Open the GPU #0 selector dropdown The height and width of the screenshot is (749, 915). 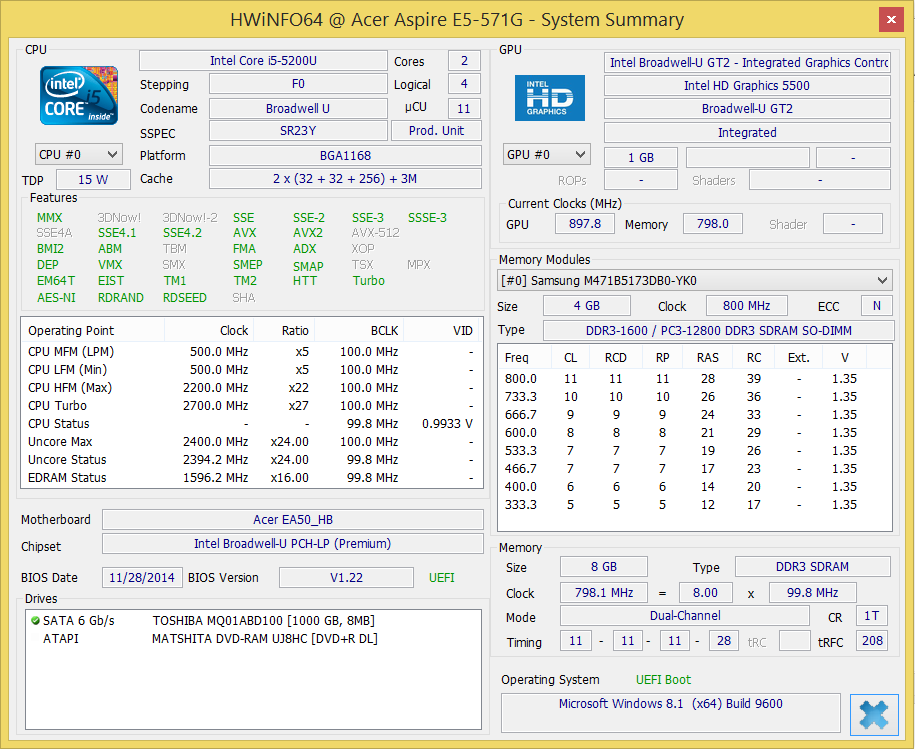pos(547,155)
